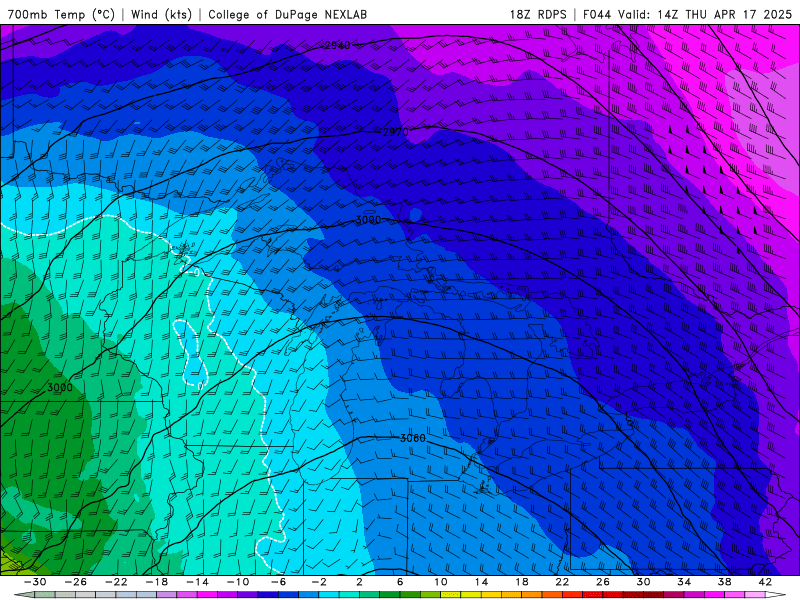Click the 3000 contour label over dark green area

(x=60, y=387)
